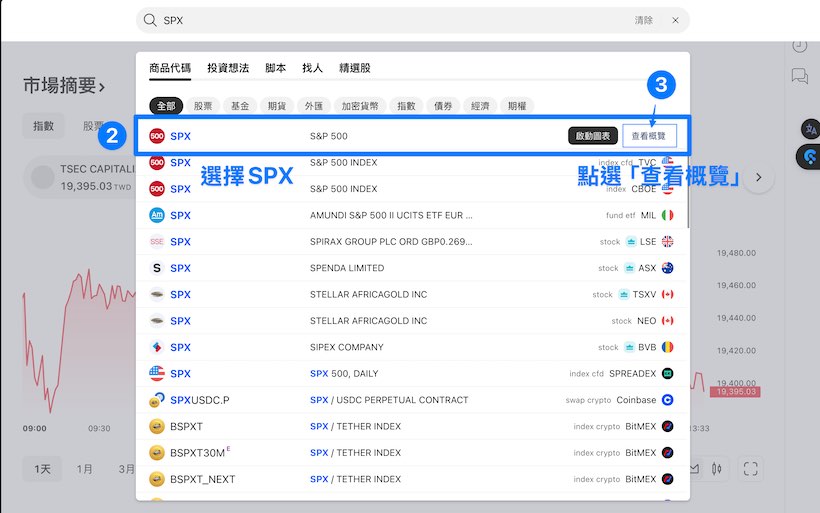The height and width of the screenshot is (513, 820).
Task: Open the 找人 tab
Action: click(x=313, y=68)
